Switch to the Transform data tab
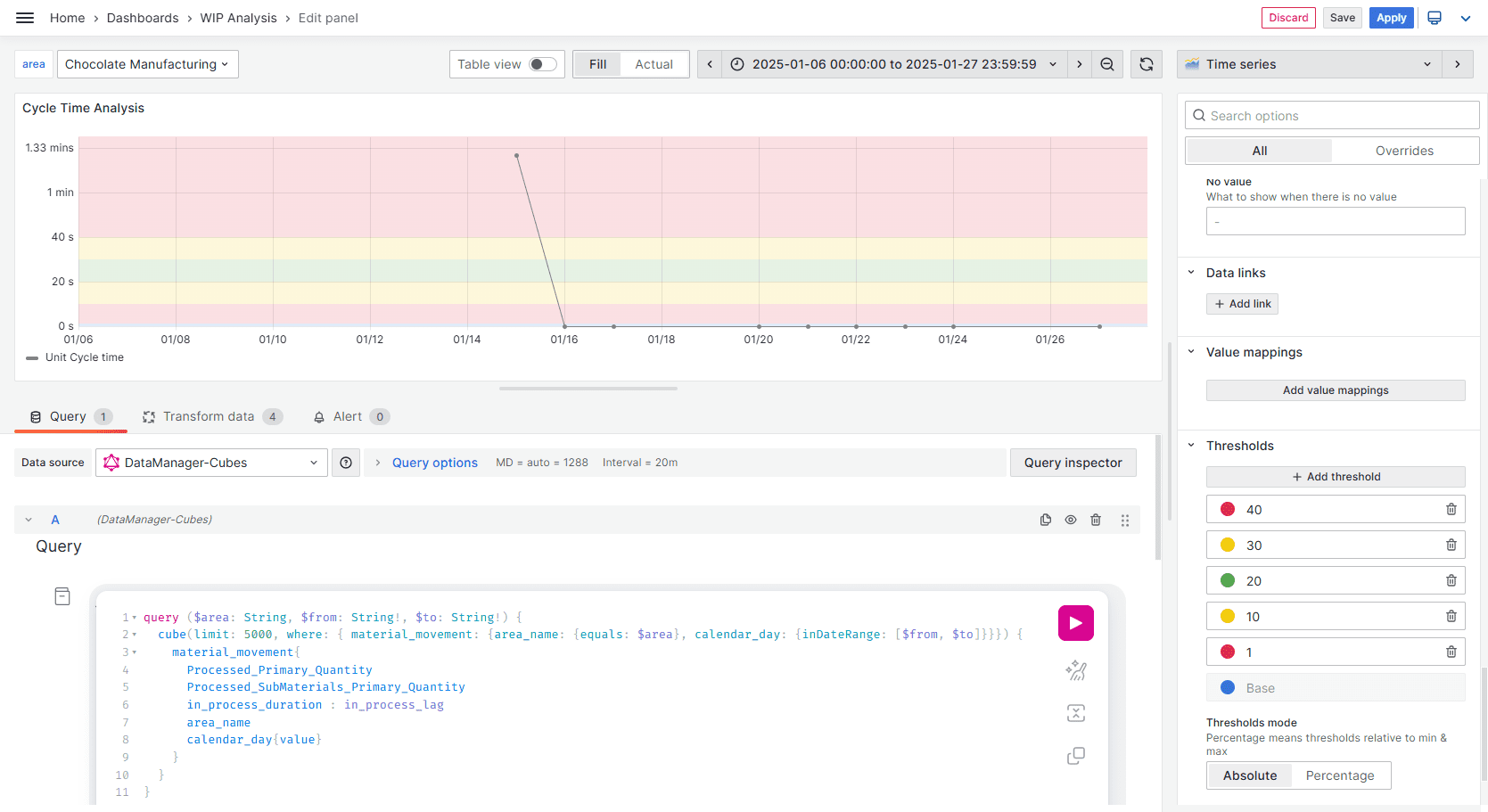Image resolution: width=1488 pixels, height=812 pixels. point(209,416)
